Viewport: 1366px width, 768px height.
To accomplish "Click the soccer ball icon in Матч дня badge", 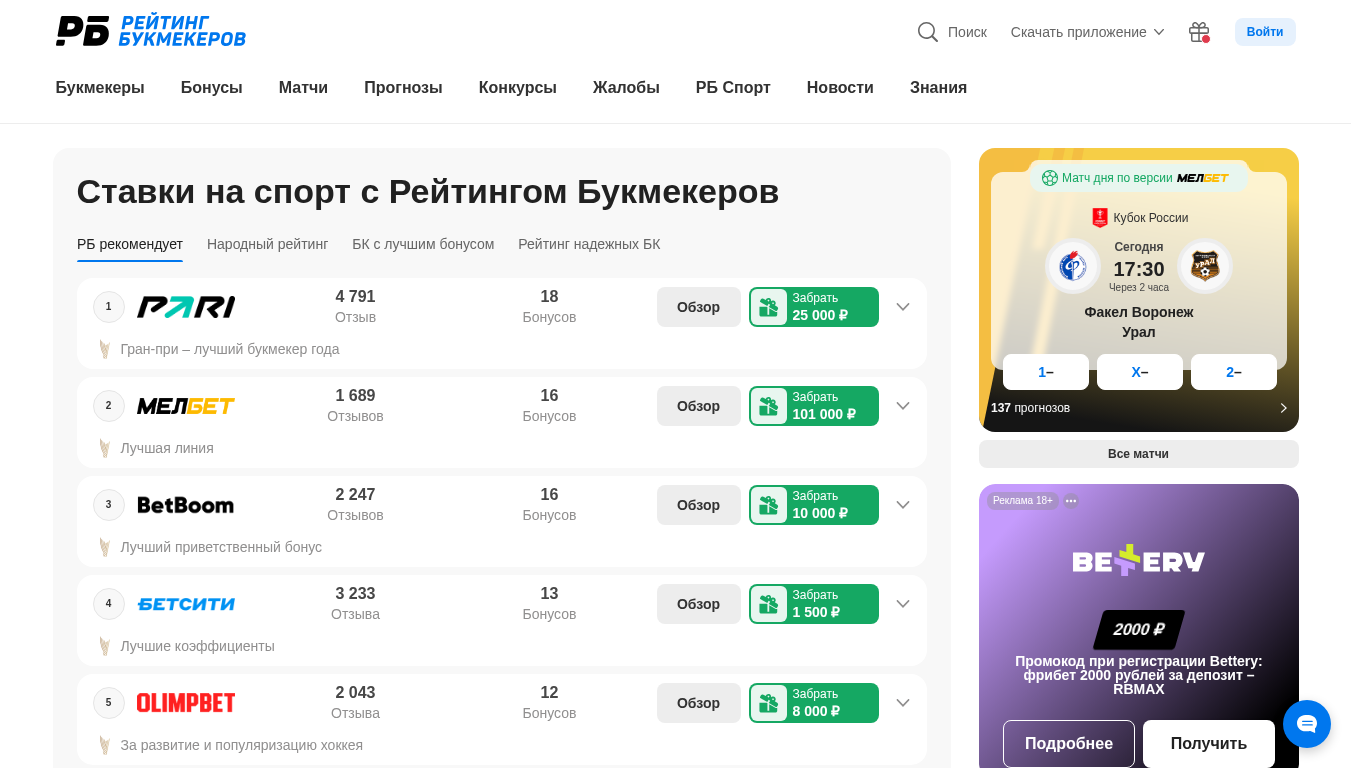I will point(1050,178).
